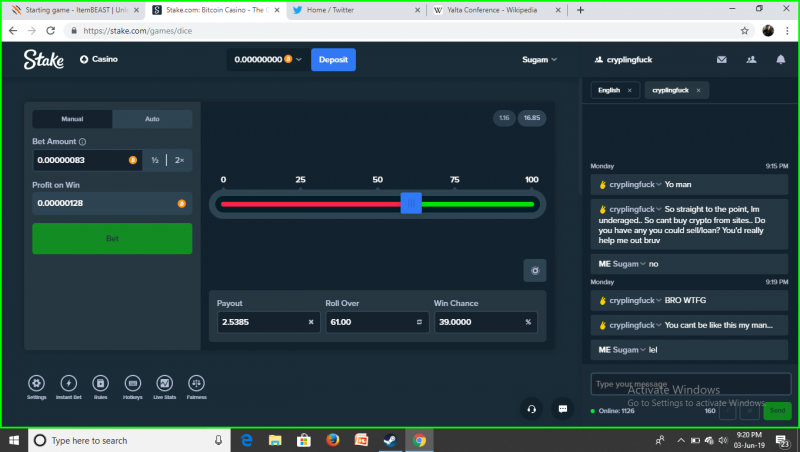Open the Hotkeys keyboard icon

click(x=133, y=383)
